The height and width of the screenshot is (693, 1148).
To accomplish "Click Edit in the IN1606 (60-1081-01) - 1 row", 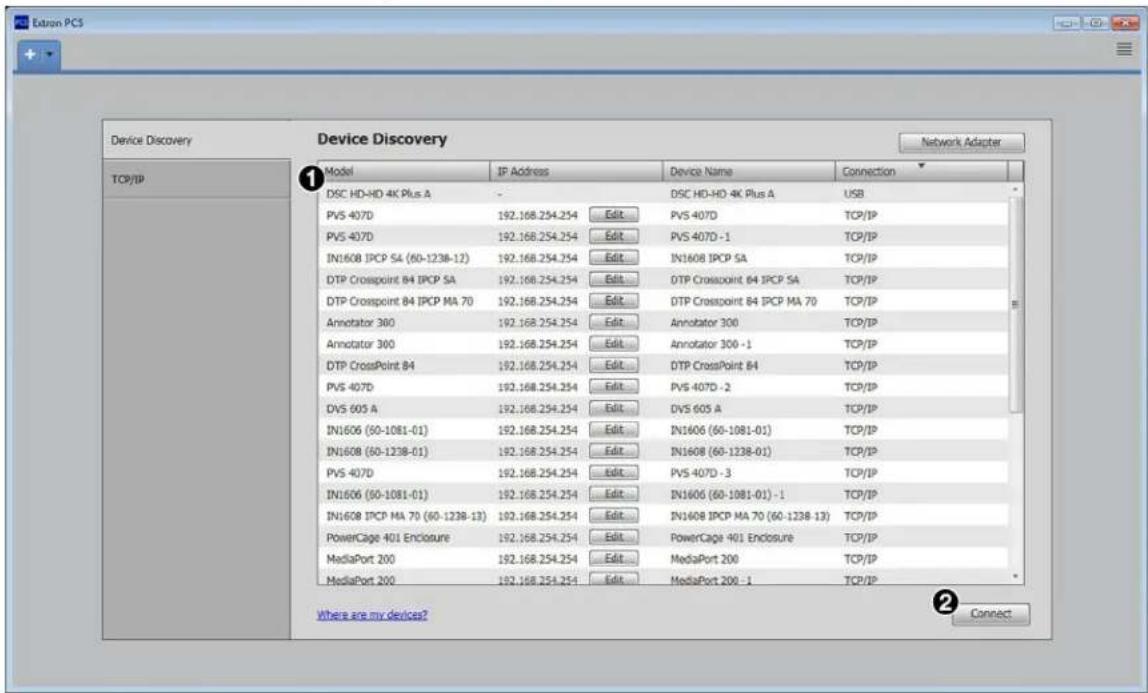I will point(614,494).
